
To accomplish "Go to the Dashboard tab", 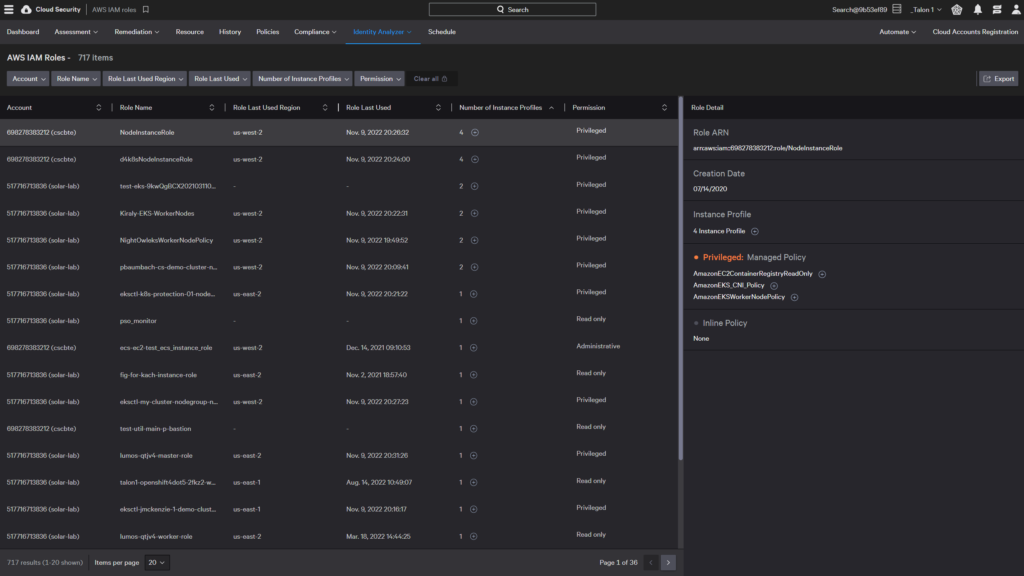I will pos(23,32).
